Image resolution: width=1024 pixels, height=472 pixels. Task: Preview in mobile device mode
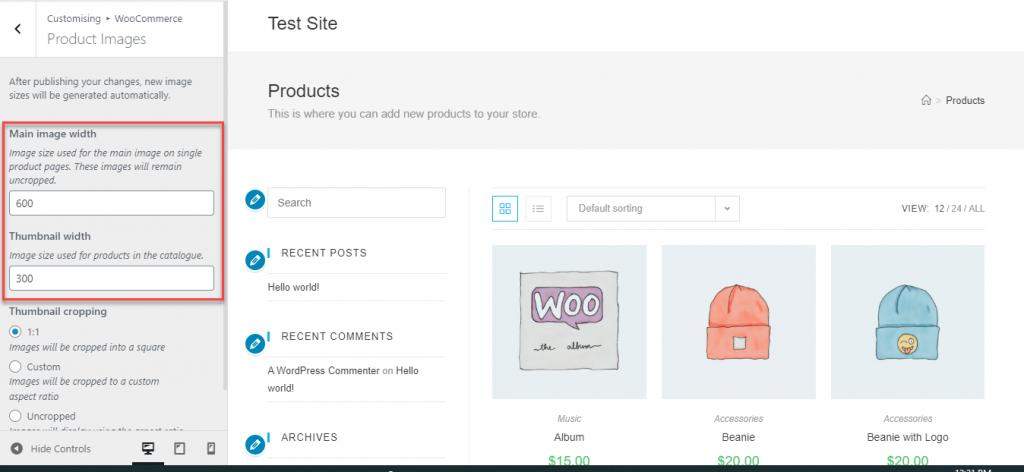(x=210, y=448)
